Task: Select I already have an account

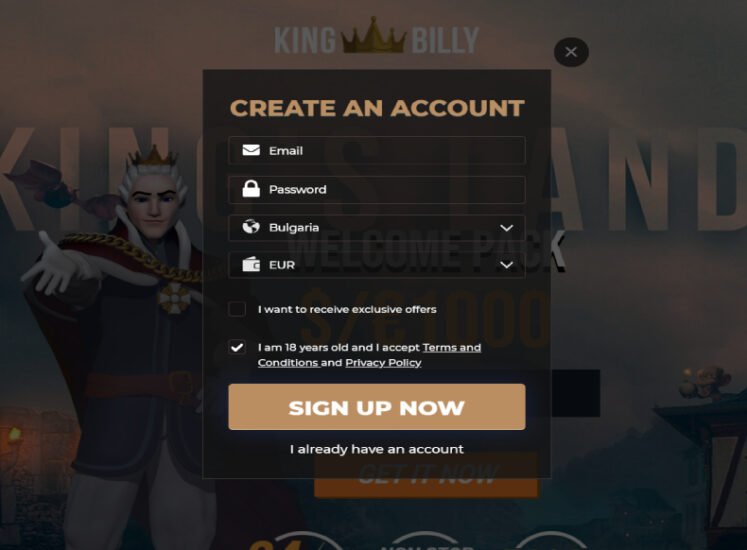Action: (x=377, y=449)
